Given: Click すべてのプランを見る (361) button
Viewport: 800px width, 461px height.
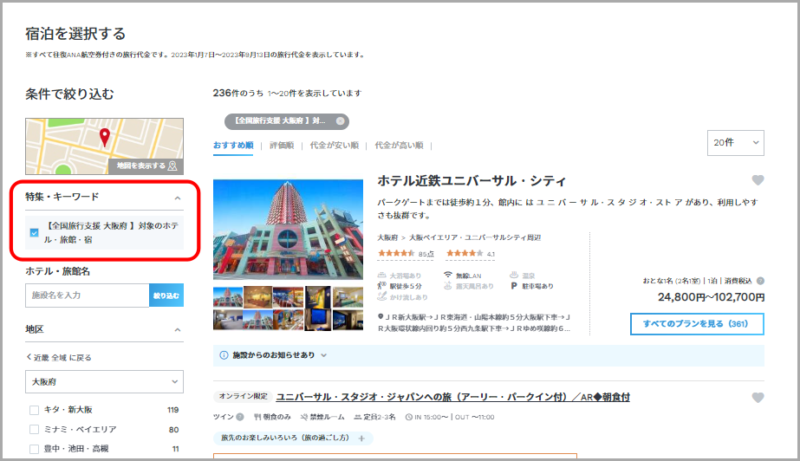Looking at the screenshot, I should (697, 324).
